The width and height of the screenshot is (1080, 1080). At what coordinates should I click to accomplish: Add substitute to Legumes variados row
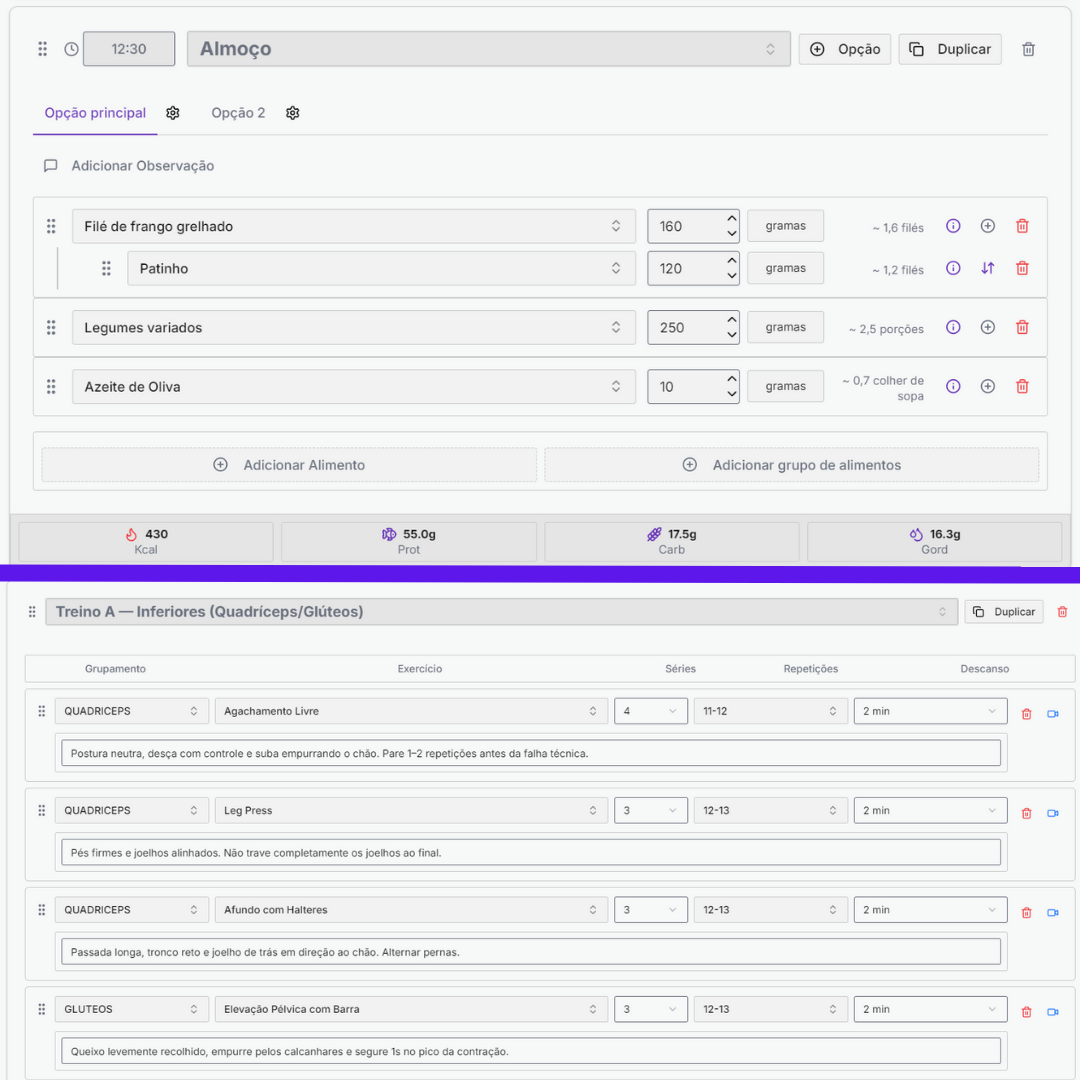pos(987,327)
